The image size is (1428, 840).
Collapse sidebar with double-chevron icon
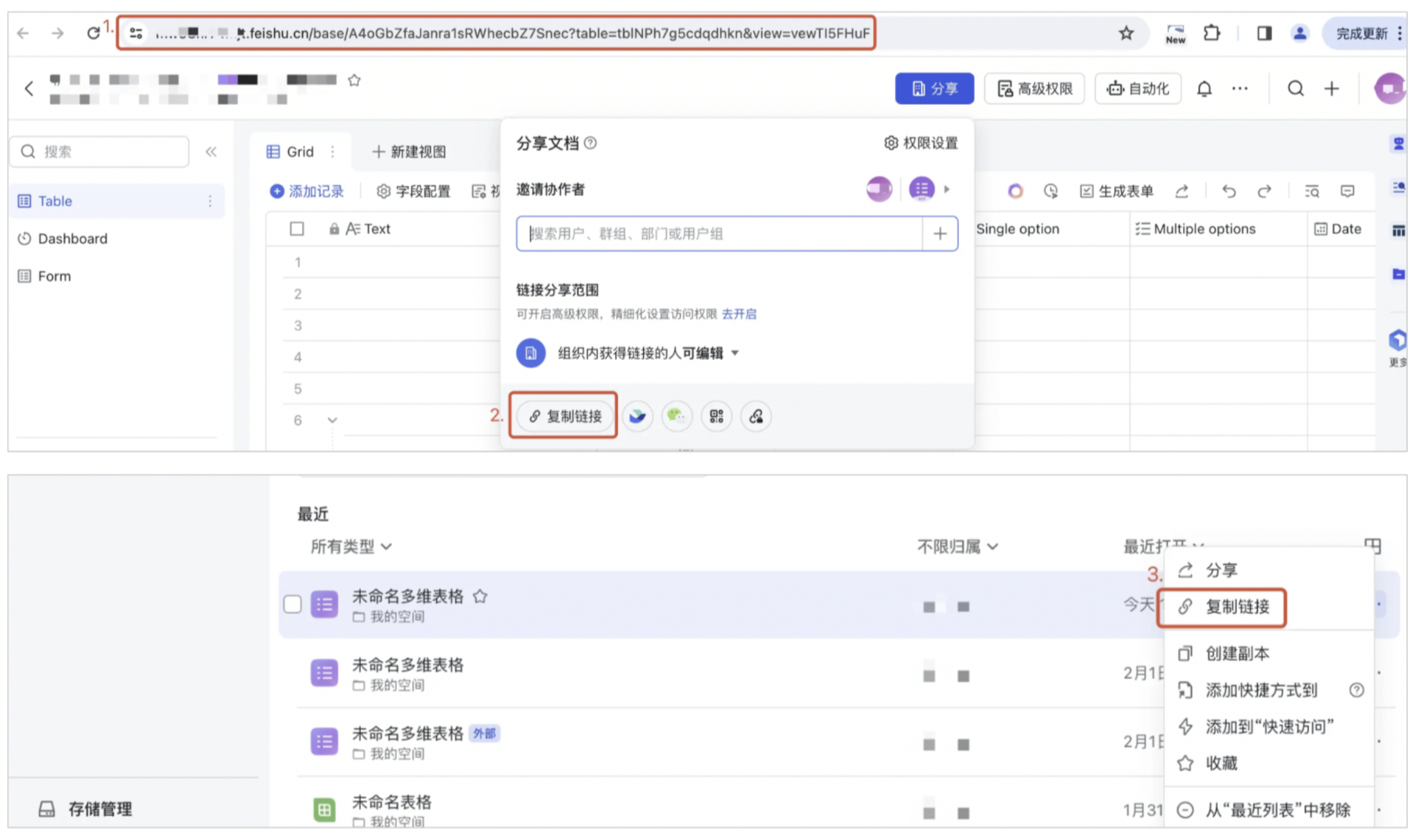pos(211,152)
